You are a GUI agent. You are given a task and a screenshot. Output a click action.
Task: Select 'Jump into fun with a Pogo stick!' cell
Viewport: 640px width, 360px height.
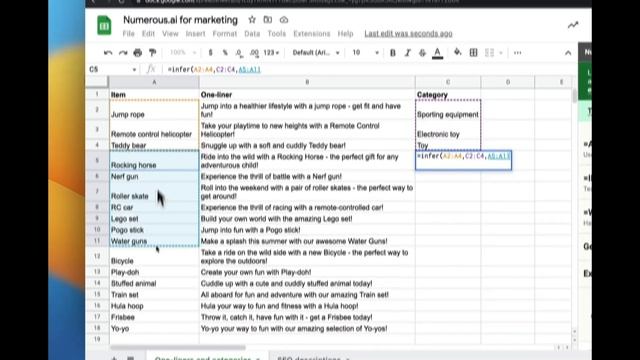(307, 230)
